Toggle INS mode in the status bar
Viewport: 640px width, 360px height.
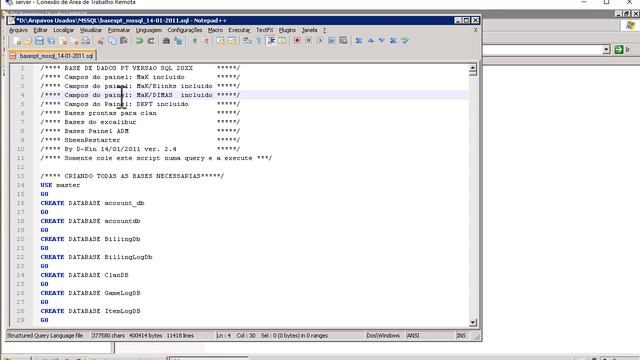[x=461, y=336]
